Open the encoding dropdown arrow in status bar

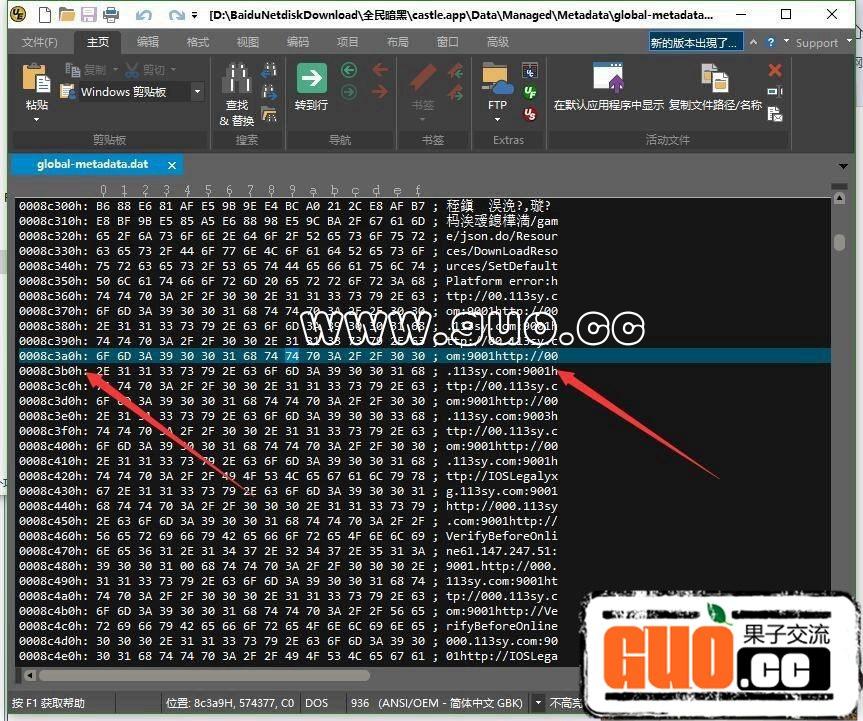539,702
